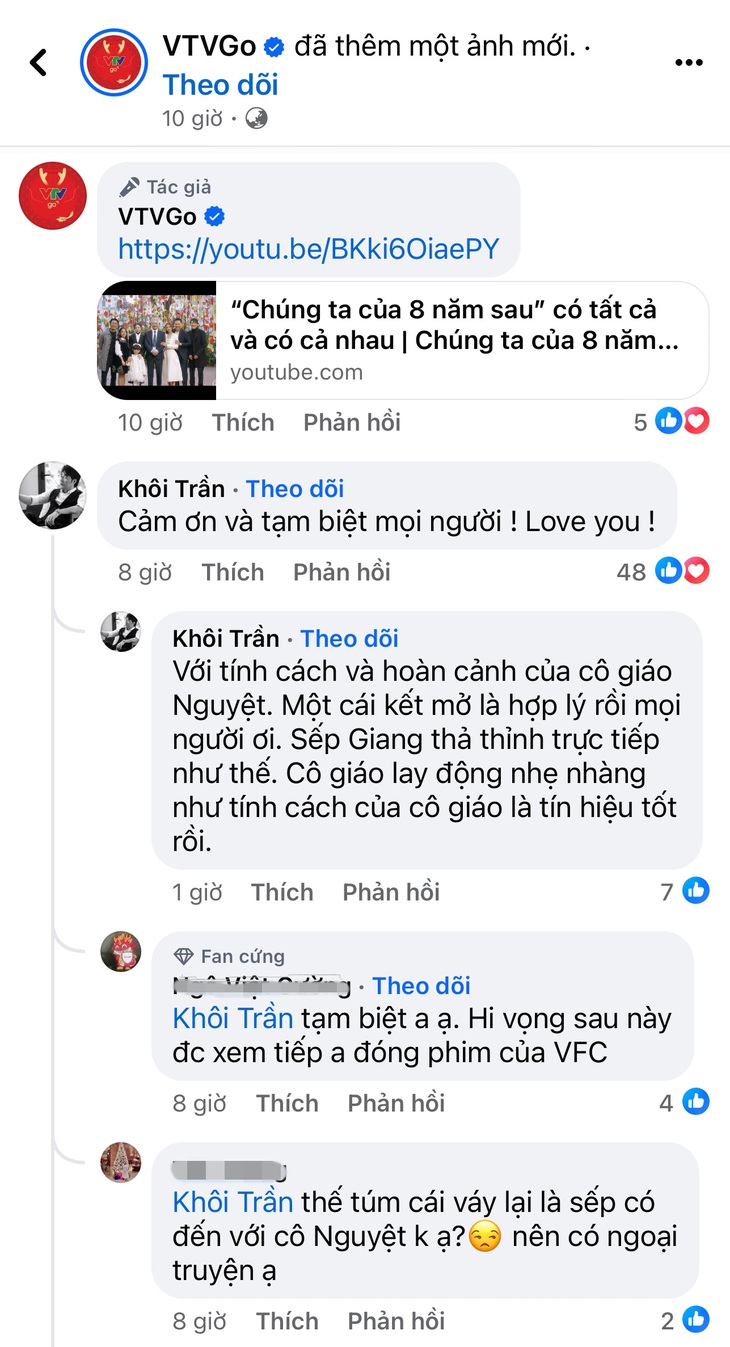Open the VTVGo page profile picture
Viewport: 730px width, 1347px height.
pos(114,62)
